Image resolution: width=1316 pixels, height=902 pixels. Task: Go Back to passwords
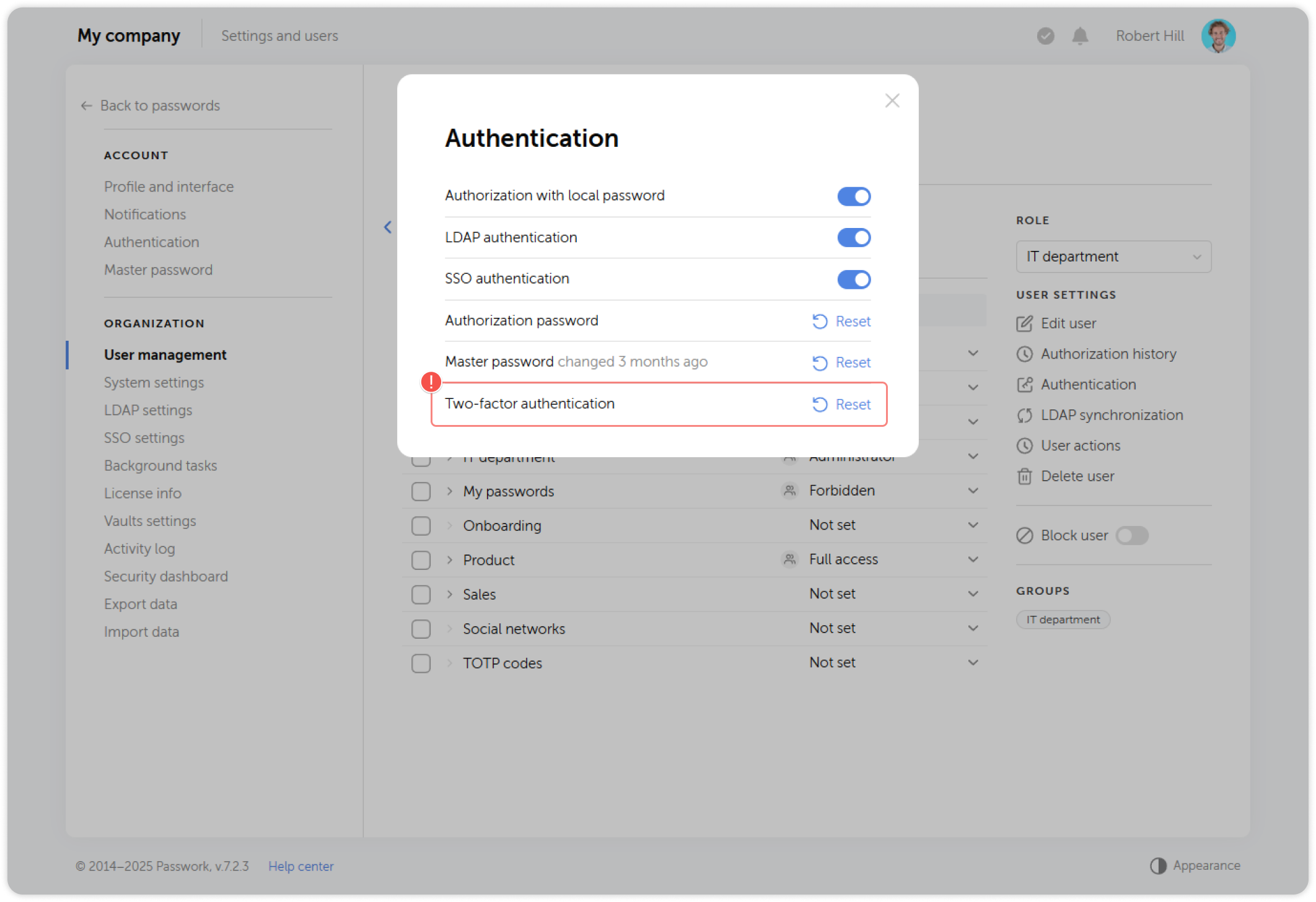pyautogui.click(x=159, y=105)
